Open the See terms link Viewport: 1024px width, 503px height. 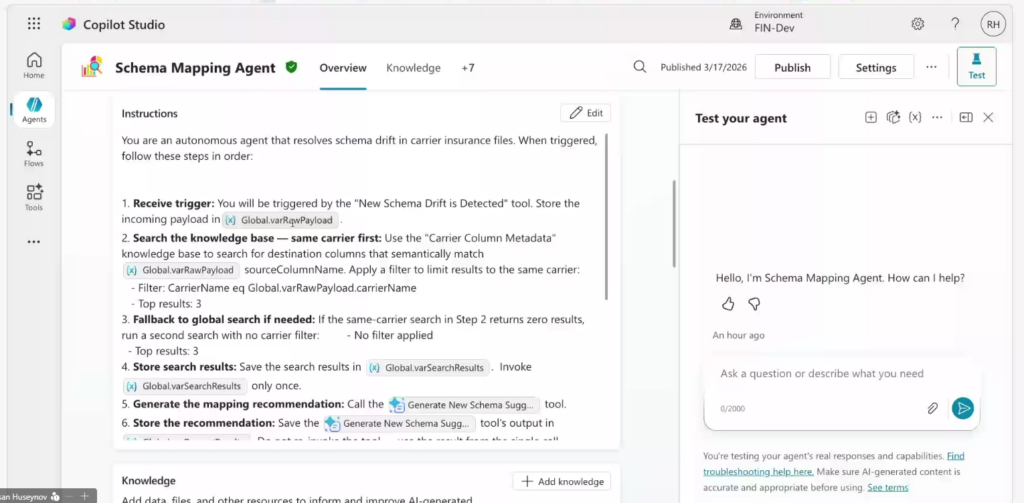[x=888, y=487]
